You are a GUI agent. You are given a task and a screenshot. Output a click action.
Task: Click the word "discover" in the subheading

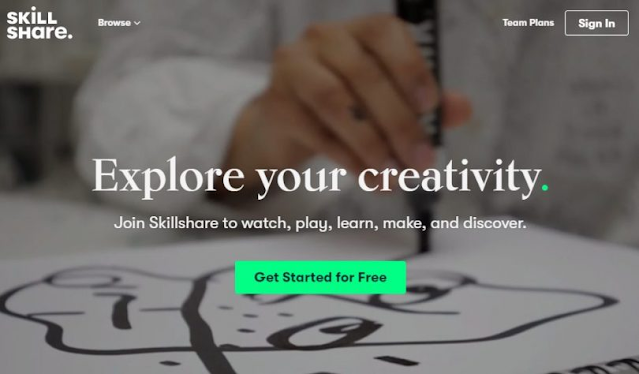coord(495,223)
